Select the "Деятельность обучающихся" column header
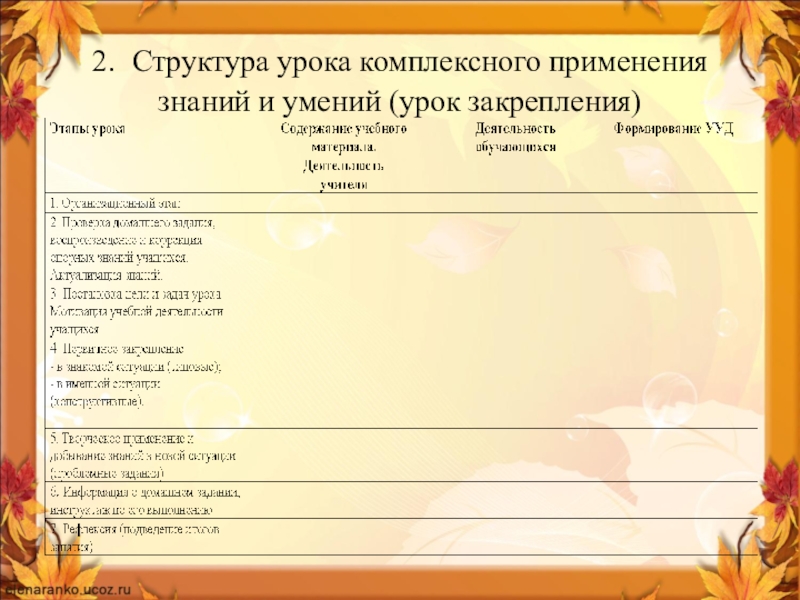Image resolution: width=800 pixels, height=600 pixels. tap(515, 138)
